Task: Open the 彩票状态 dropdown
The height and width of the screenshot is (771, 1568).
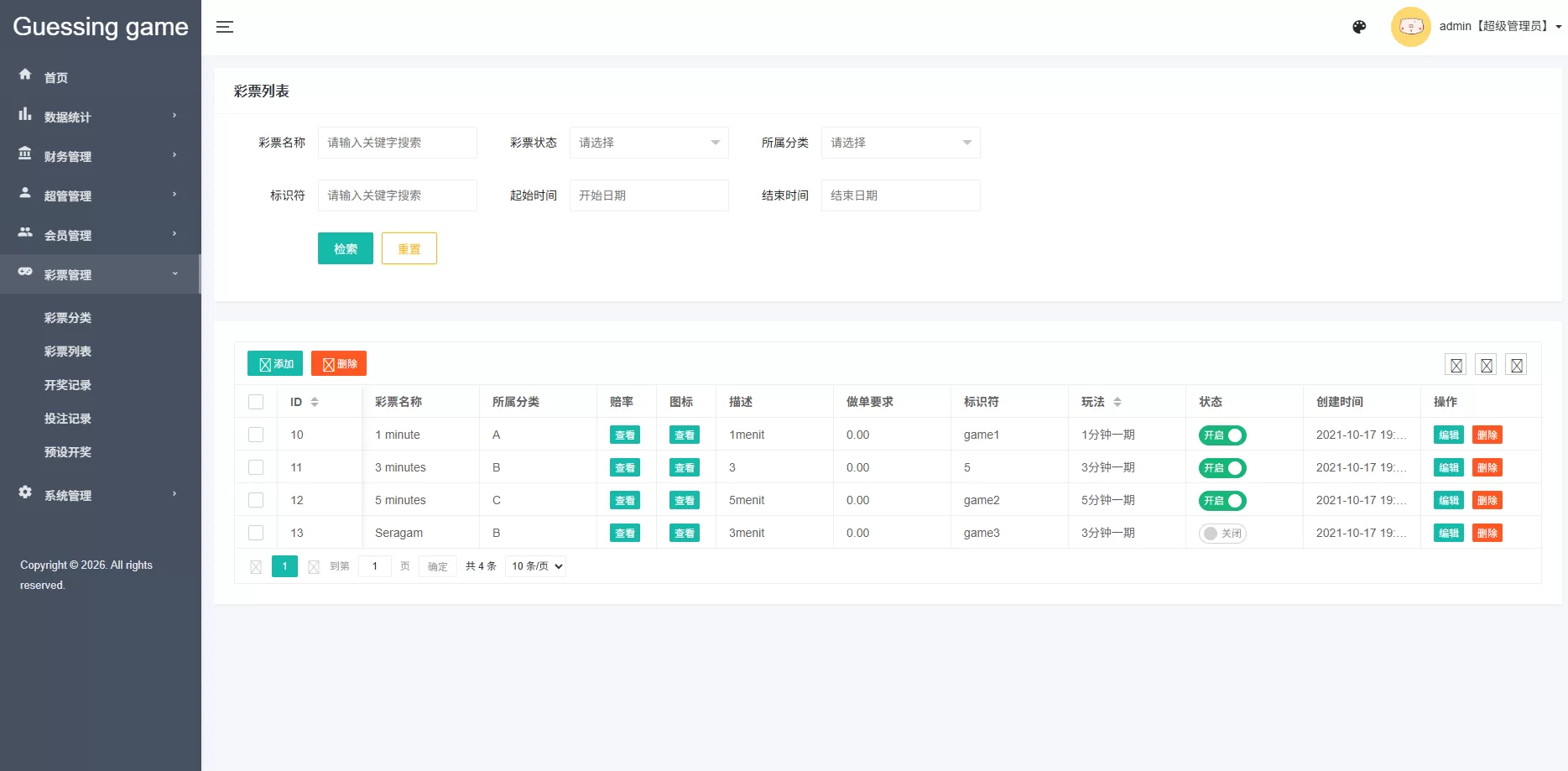Action: coord(649,143)
